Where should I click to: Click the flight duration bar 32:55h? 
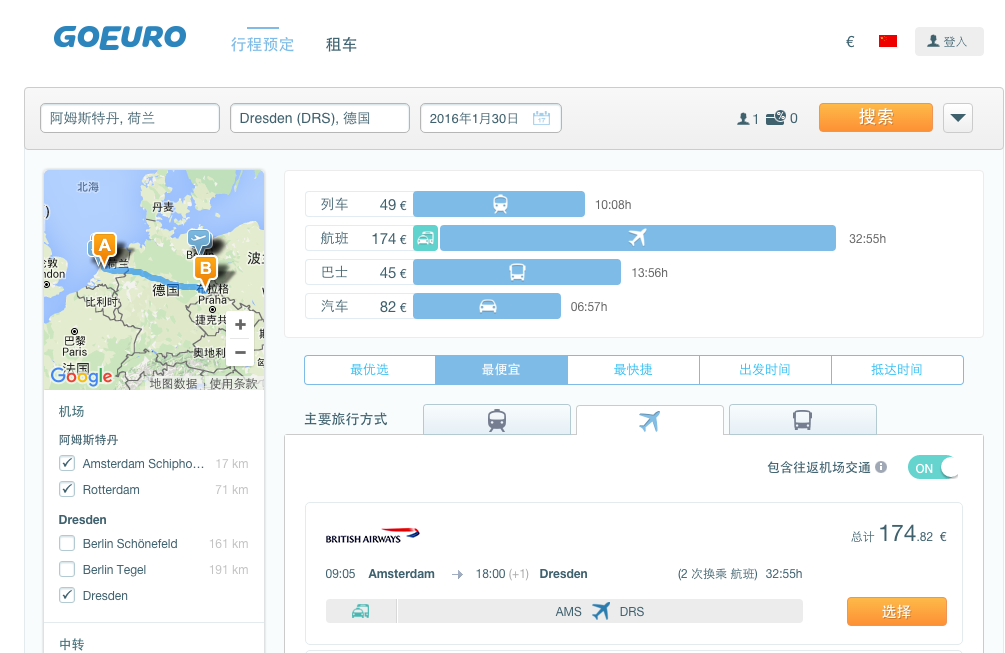coord(638,238)
